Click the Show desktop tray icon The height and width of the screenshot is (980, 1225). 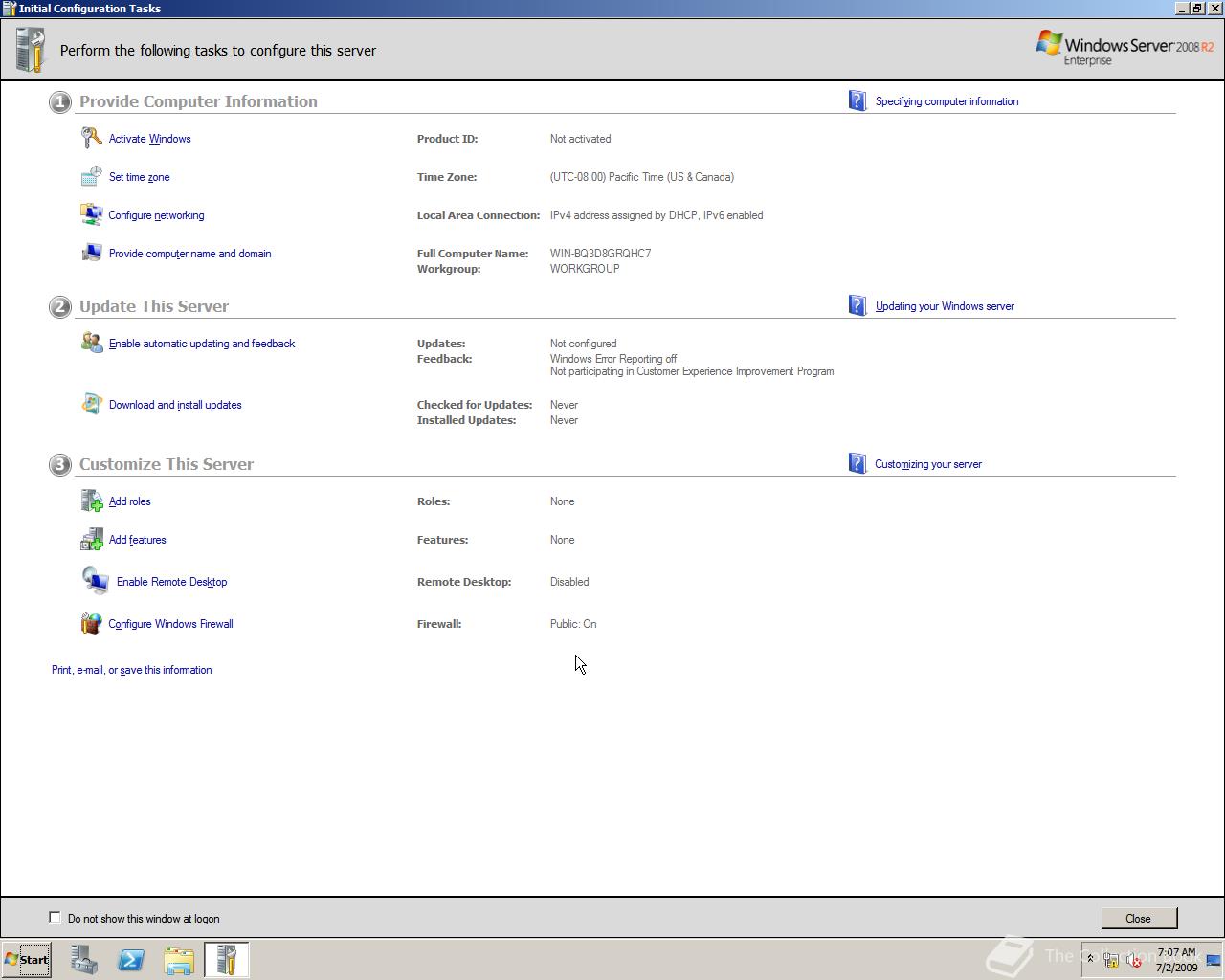click(1214, 960)
